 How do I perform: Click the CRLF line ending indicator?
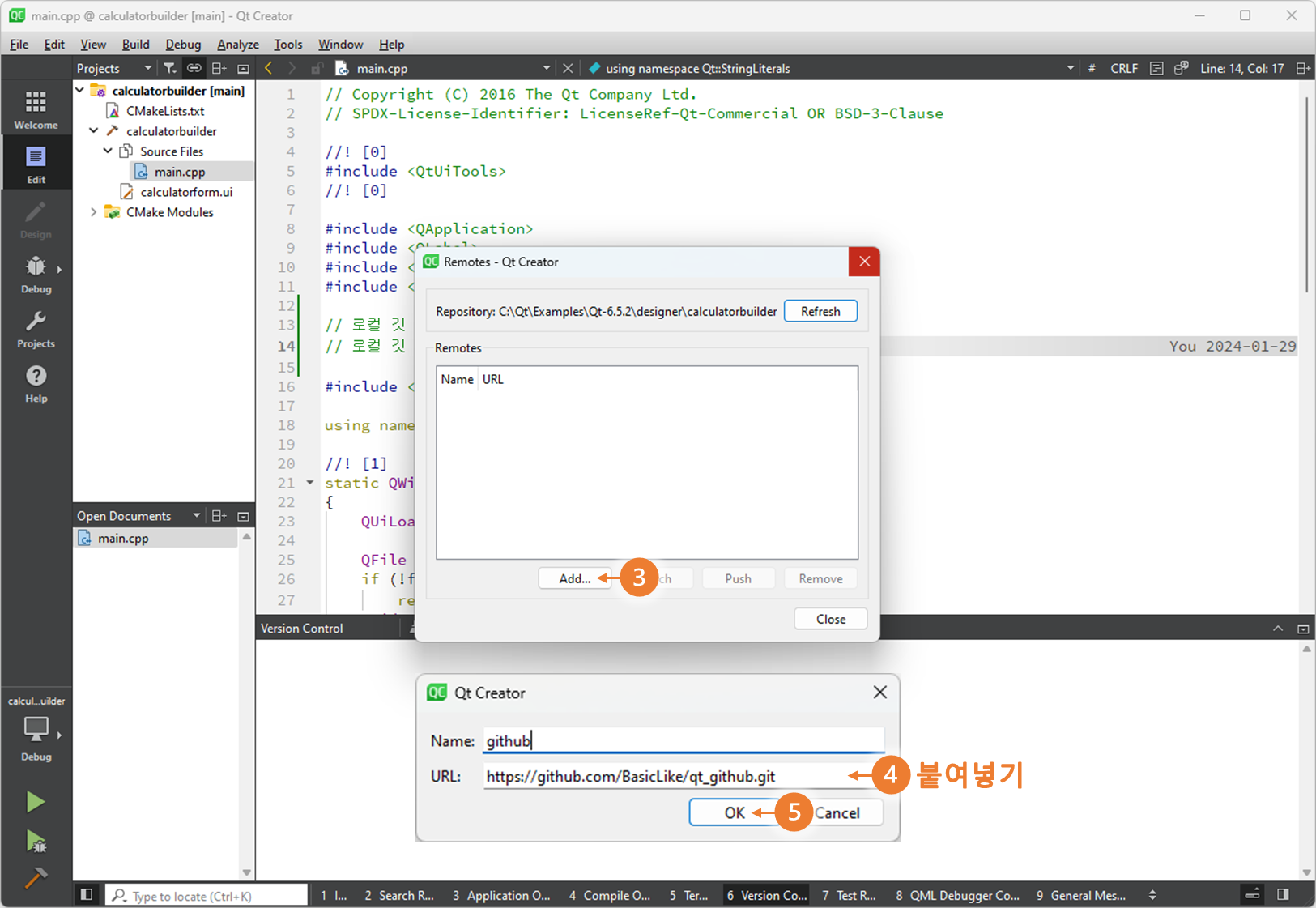[1123, 68]
